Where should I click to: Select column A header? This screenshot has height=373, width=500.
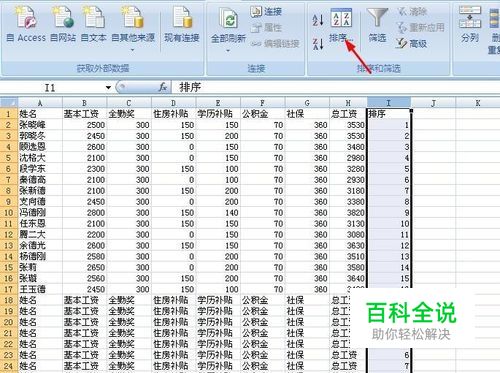[40, 103]
